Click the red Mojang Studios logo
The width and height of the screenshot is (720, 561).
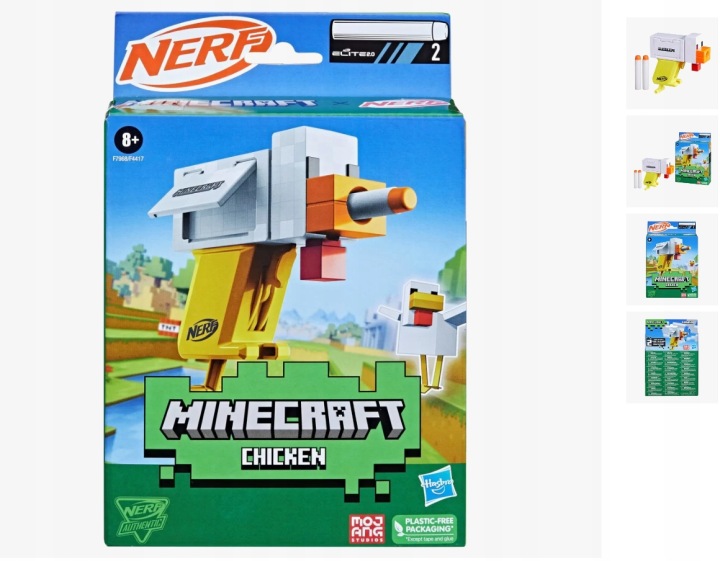pyautogui.click(x=367, y=529)
